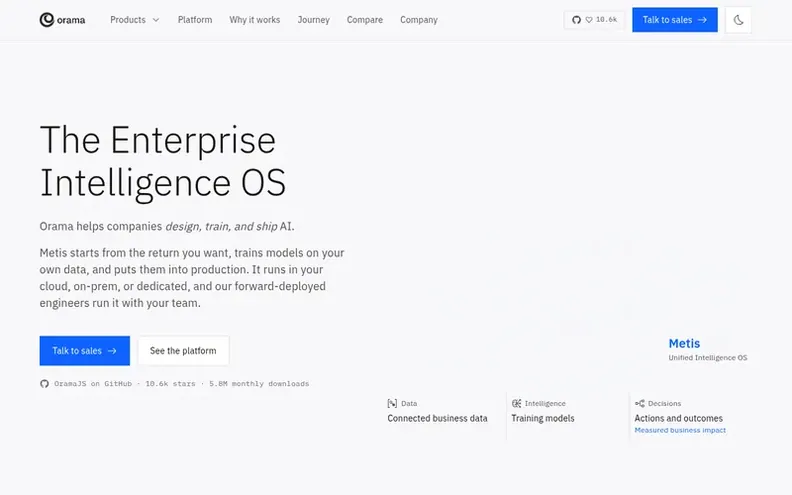Click the GitHub icon beside OramaJS text

[x=44, y=383]
